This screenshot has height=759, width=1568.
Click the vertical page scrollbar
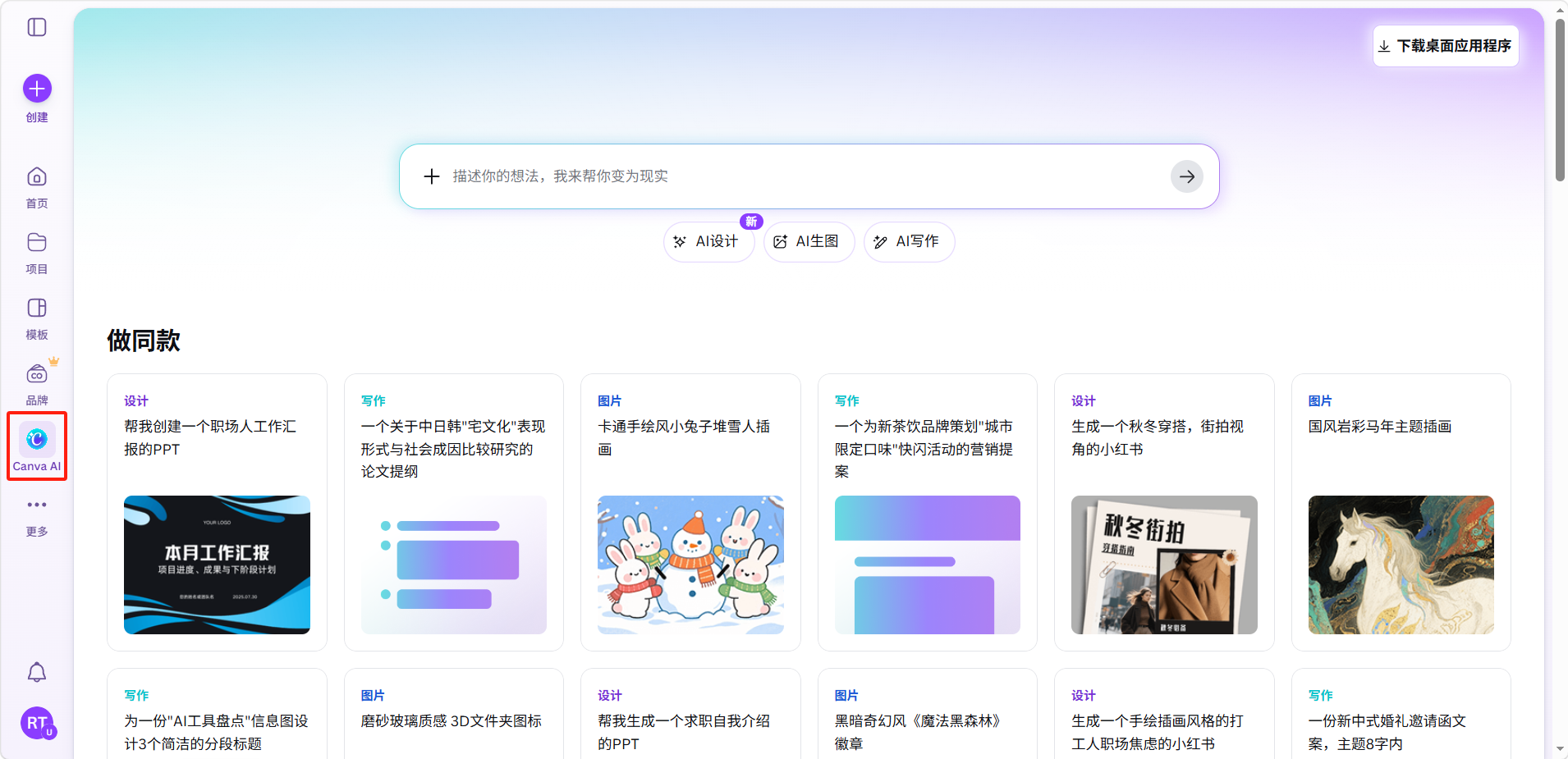click(1560, 98)
